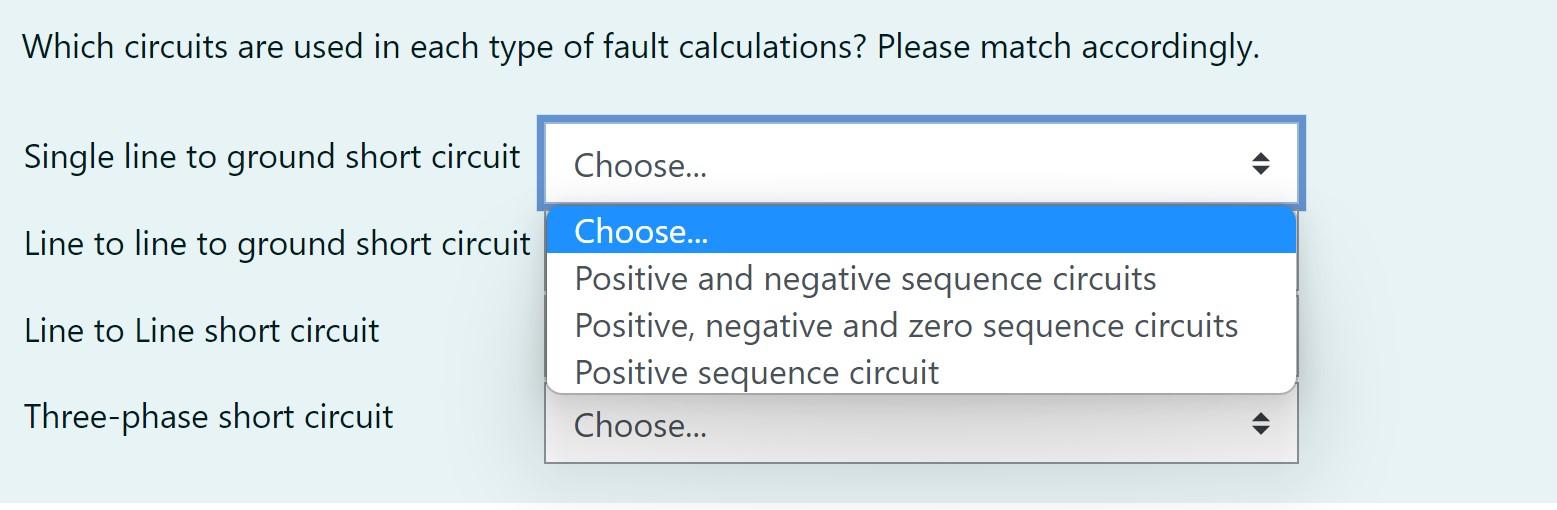Click the "Single line to ground short circuit" label

pyautogui.click(x=272, y=157)
